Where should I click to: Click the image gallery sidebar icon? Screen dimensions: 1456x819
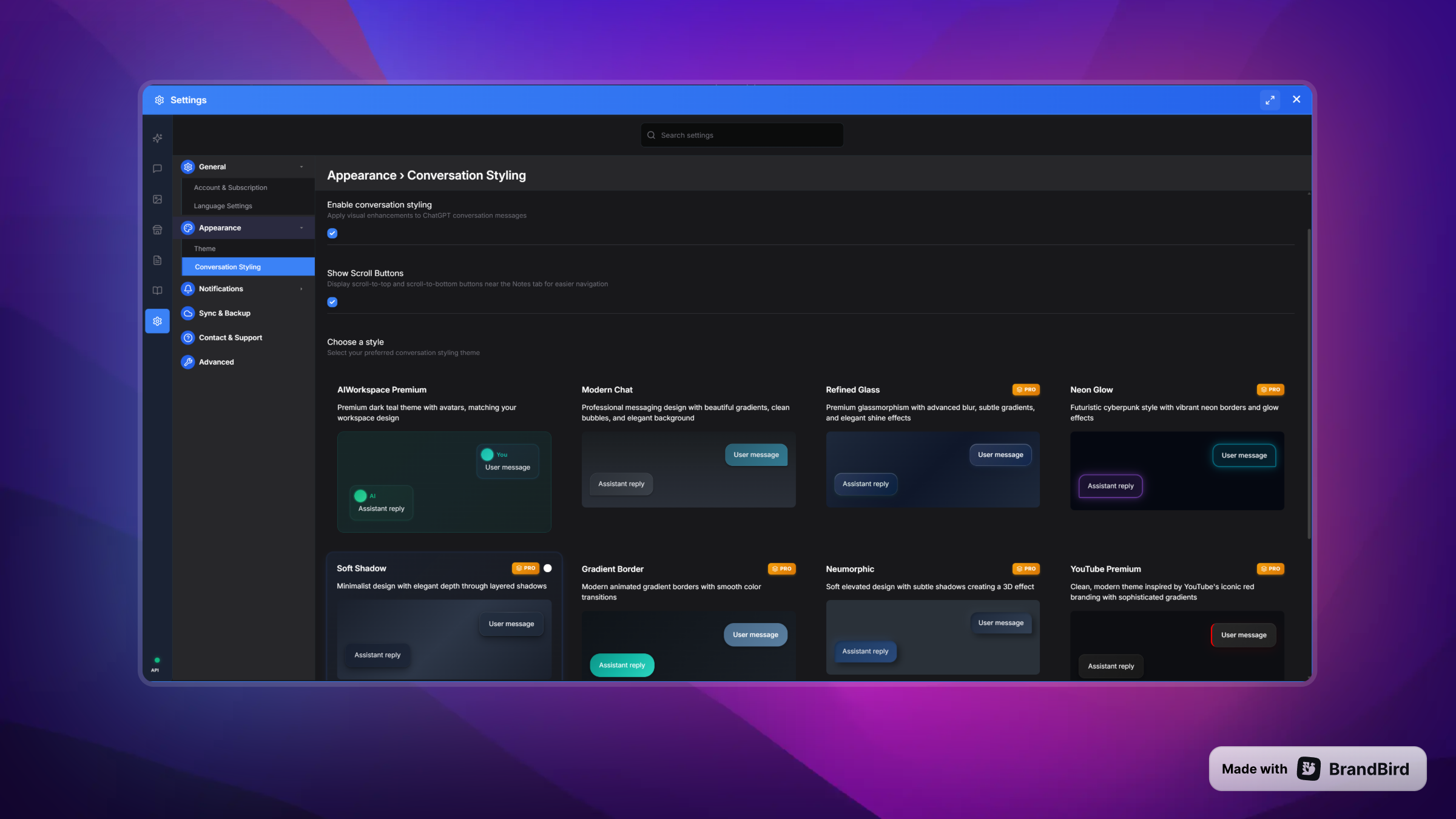click(x=157, y=198)
